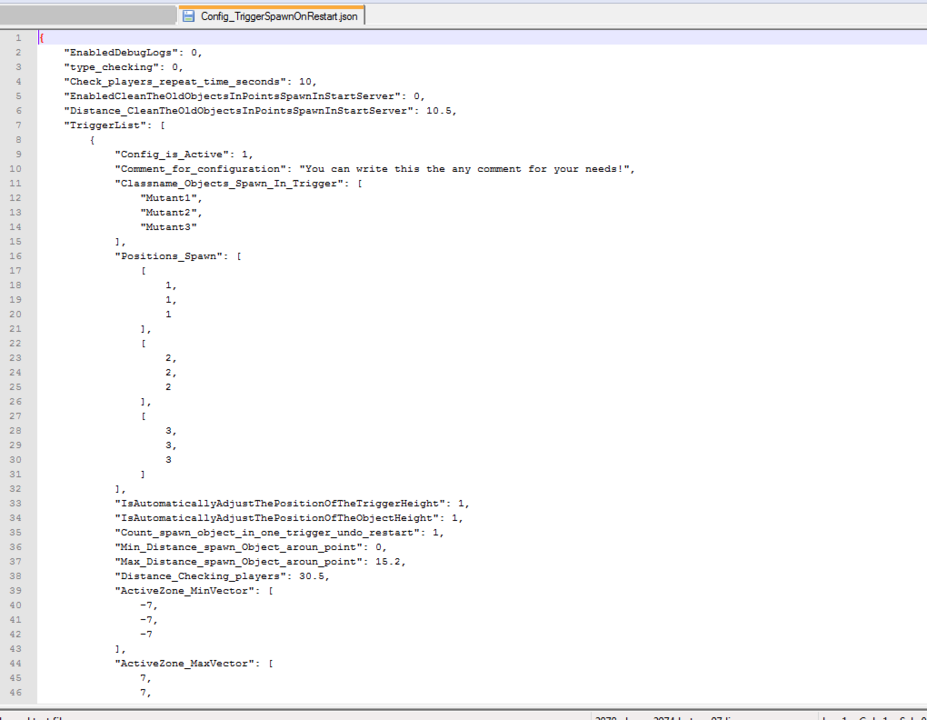Click "Classname_Objects_Spawn_In_Trigger" key
The width and height of the screenshot is (927, 720).
229,183
